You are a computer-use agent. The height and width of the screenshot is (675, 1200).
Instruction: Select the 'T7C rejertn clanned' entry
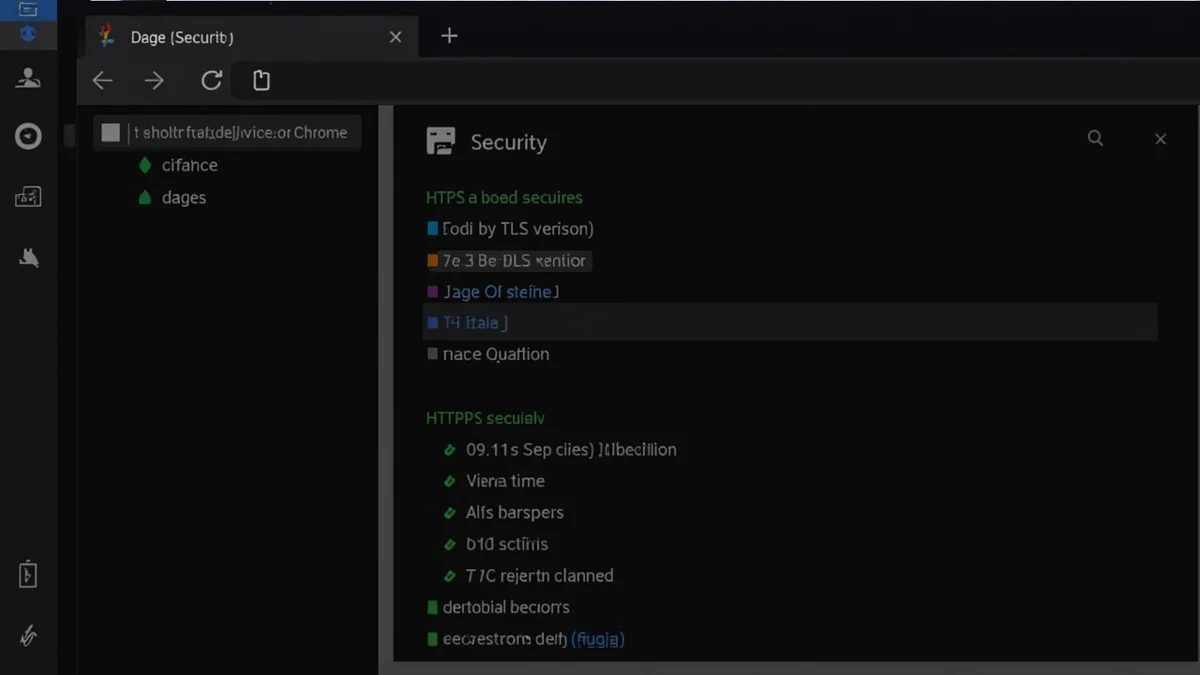pyautogui.click(x=540, y=576)
